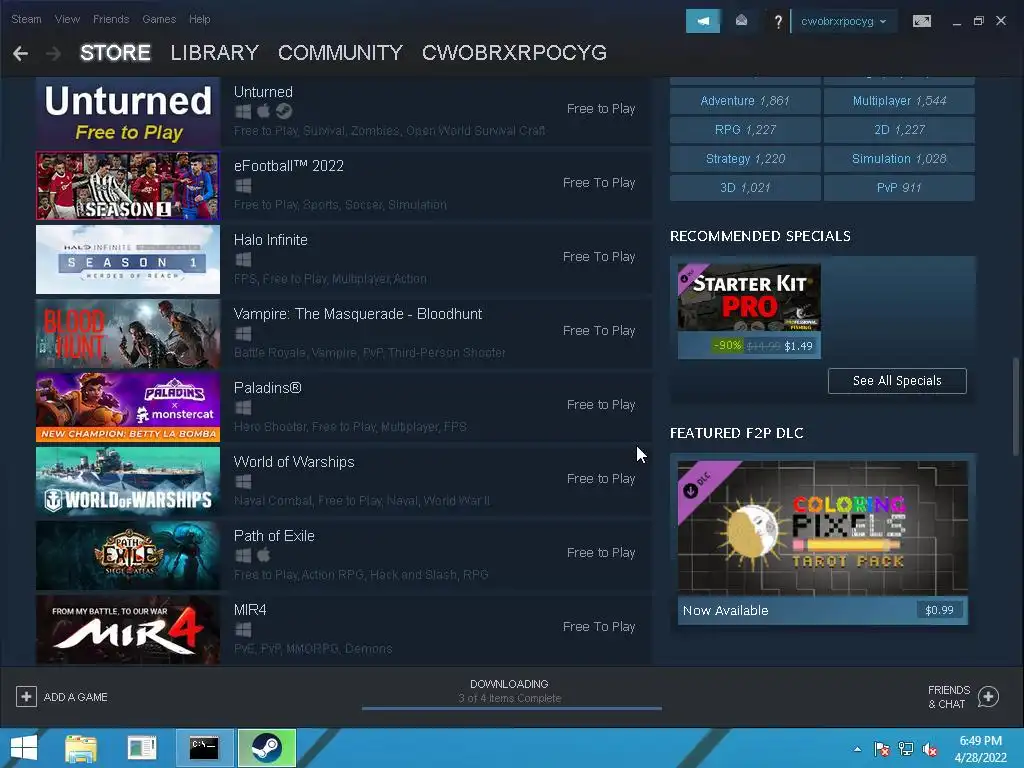
Task: Go forward with the right arrow
Action: (x=54, y=53)
